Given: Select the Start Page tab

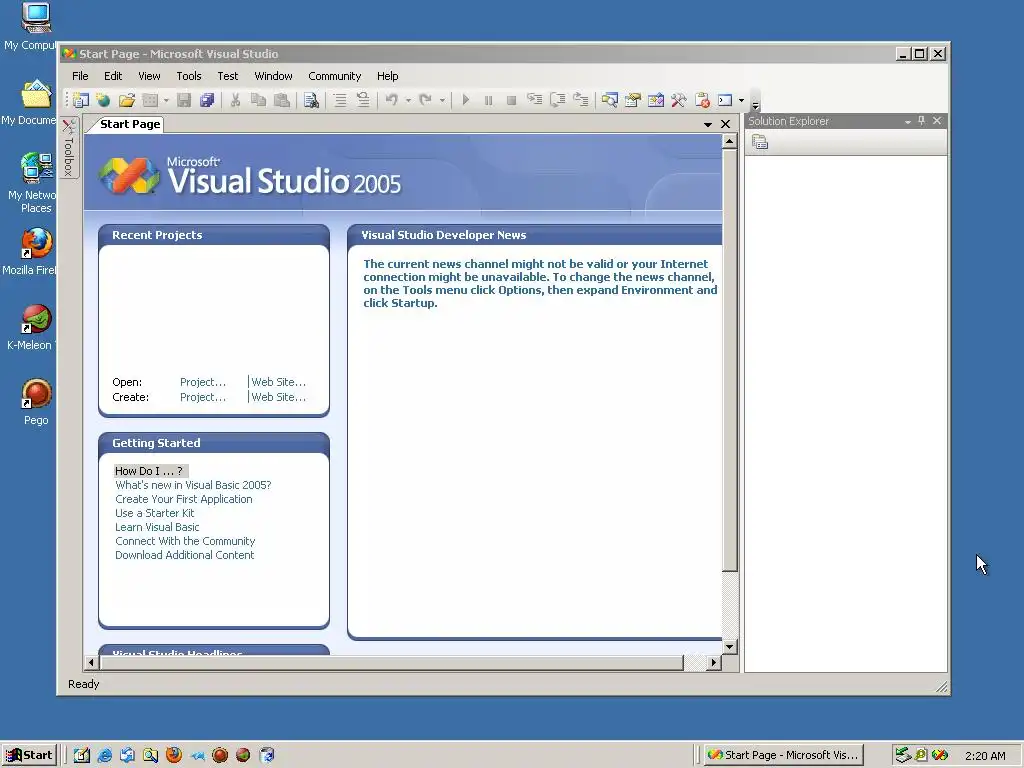Looking at the screenshot, I should click(130, 124).
